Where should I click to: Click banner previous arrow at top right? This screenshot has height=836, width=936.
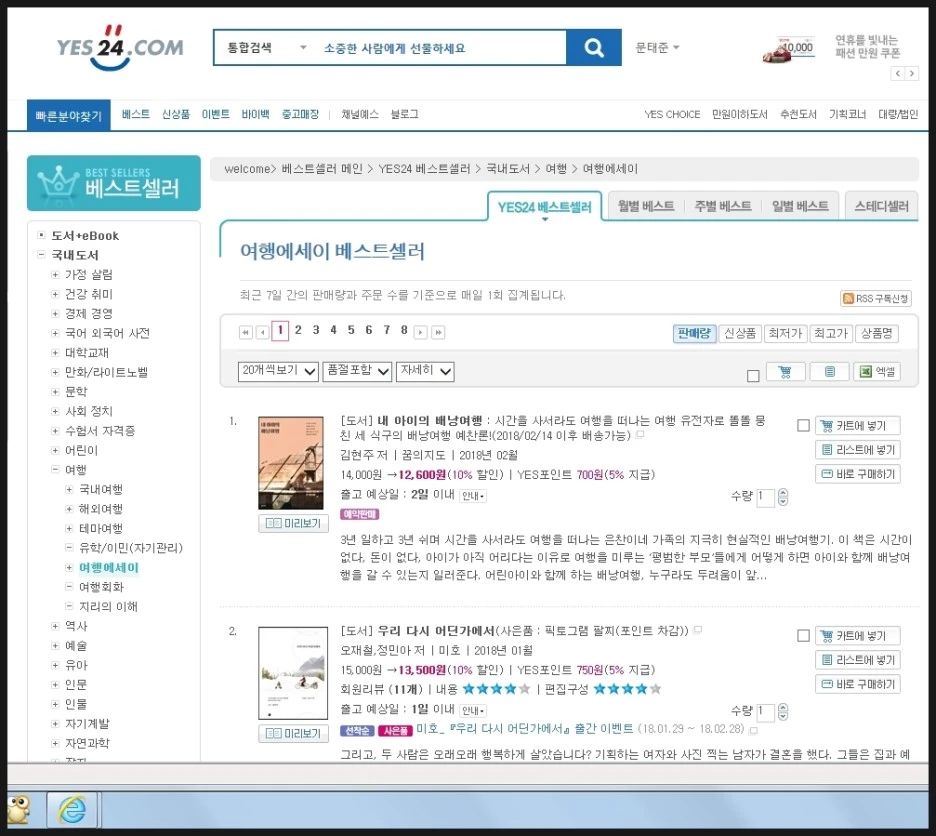point(898,73)
